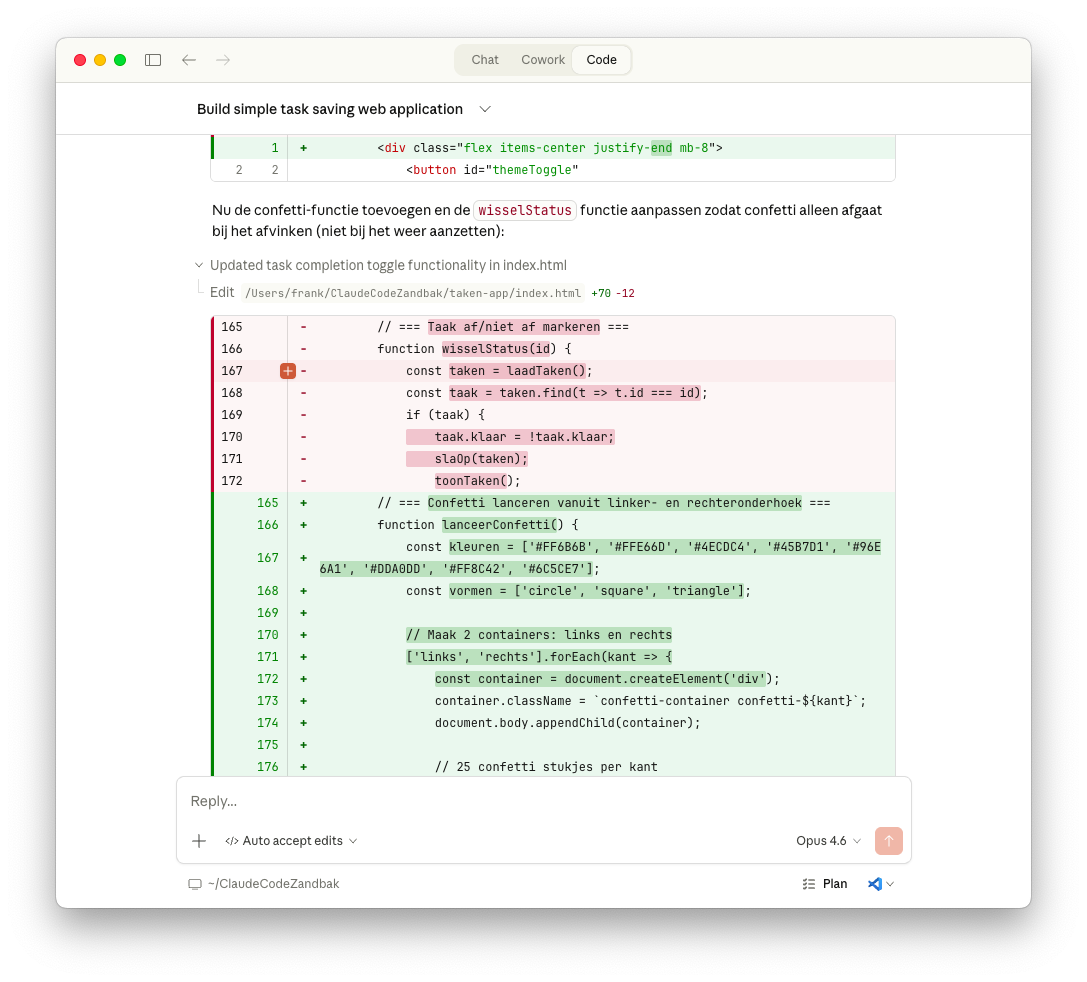Click the back navigation arrow

pyautogui.click(x=189, y=59)
